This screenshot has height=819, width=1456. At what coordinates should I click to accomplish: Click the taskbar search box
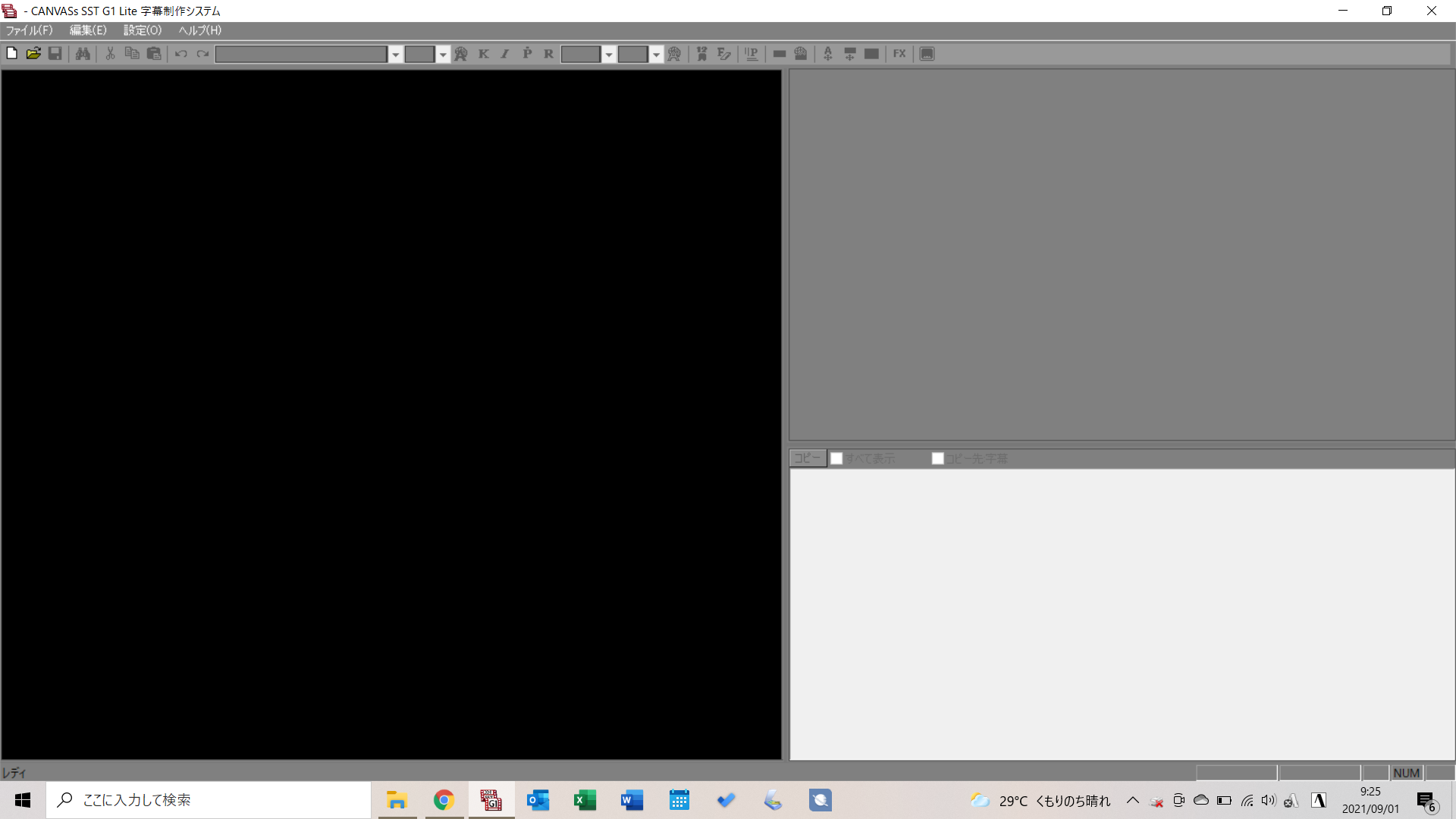click(x=209, y=800)
